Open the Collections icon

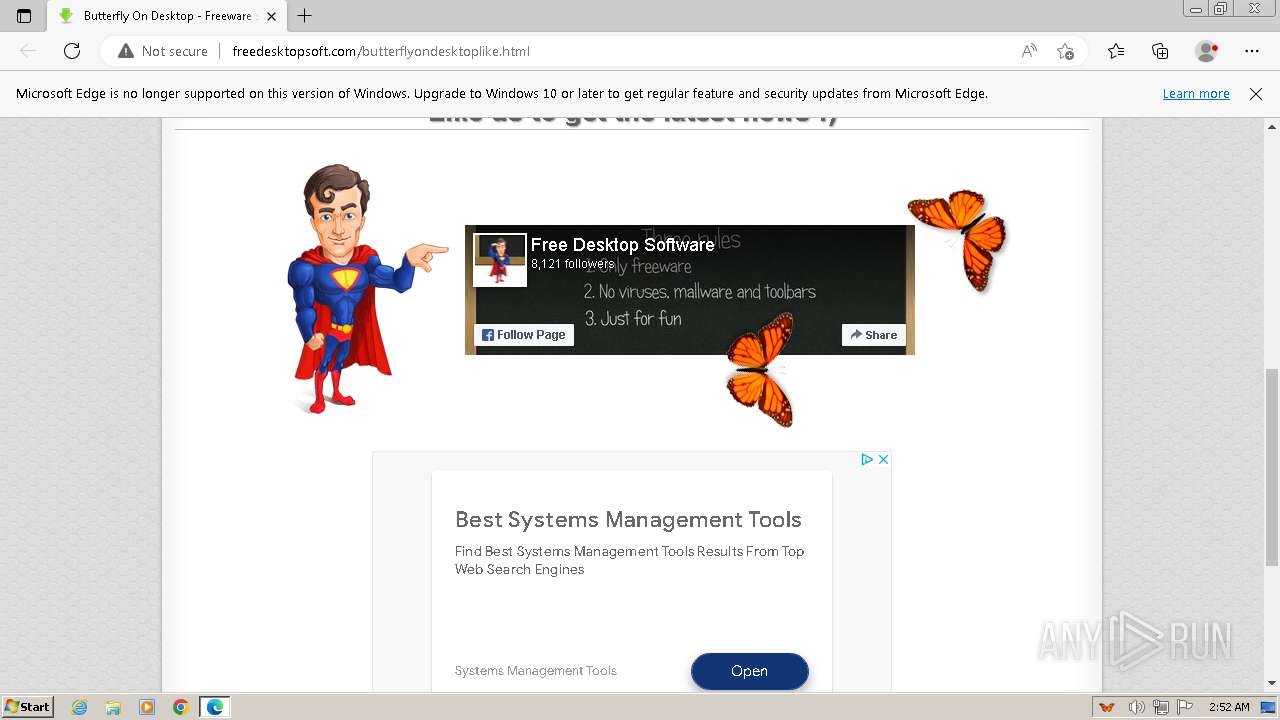tap(1160, 51)
